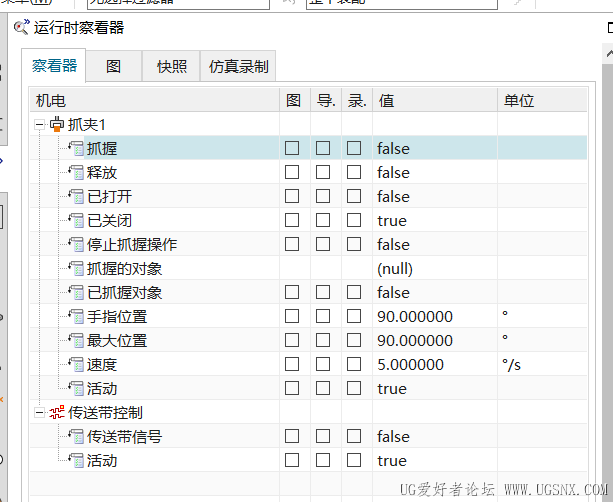This screenshot has height=502, width=613.
Task: Select the 速度 row label
Action: click(102, 365)
